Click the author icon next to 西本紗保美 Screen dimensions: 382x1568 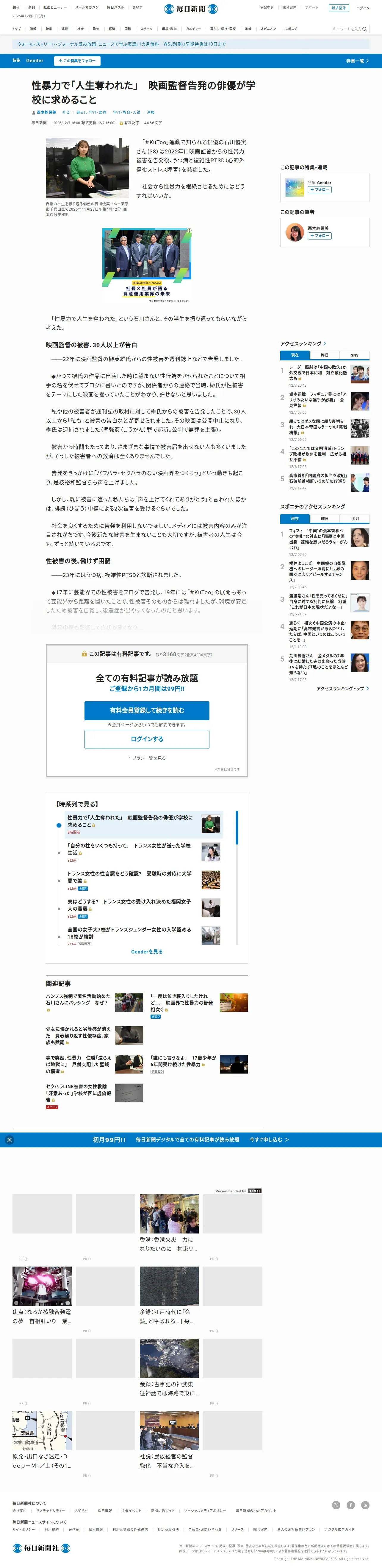click(x=34, y=113)
